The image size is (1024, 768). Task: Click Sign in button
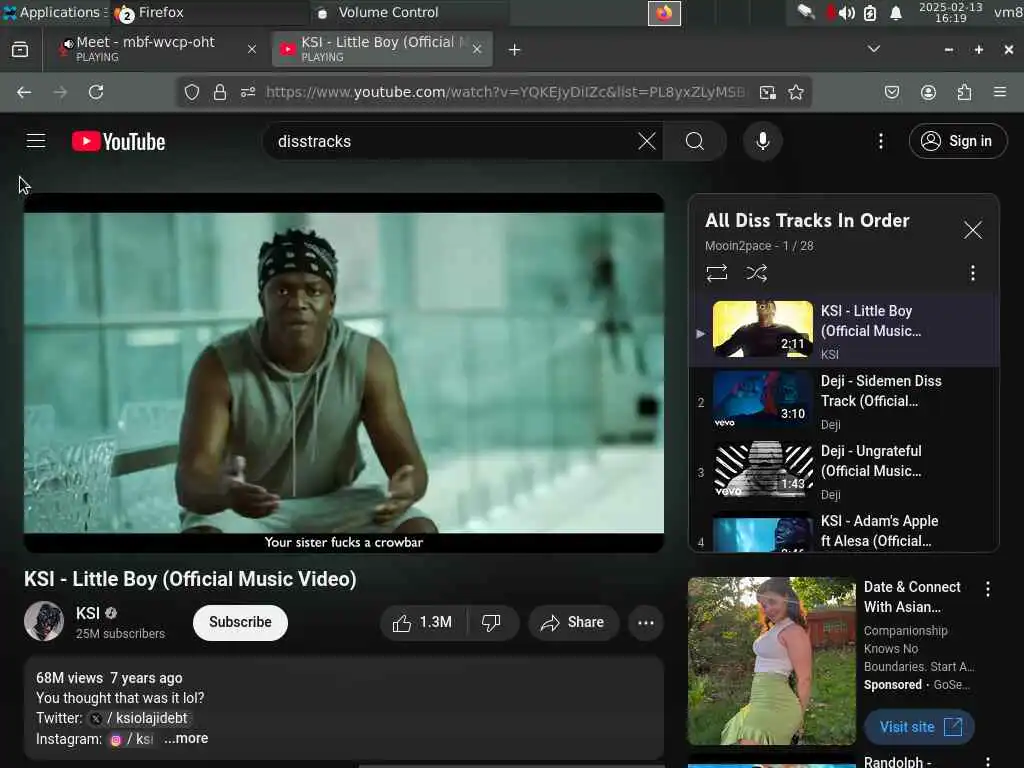coord(957,141)
